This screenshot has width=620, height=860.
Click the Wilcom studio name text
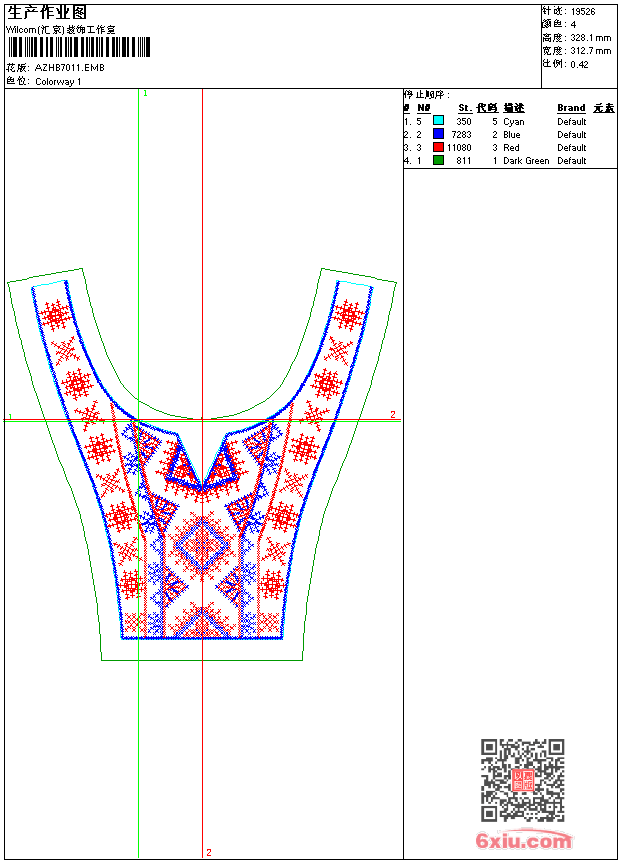pyautogui.click(x=61, y=30)
